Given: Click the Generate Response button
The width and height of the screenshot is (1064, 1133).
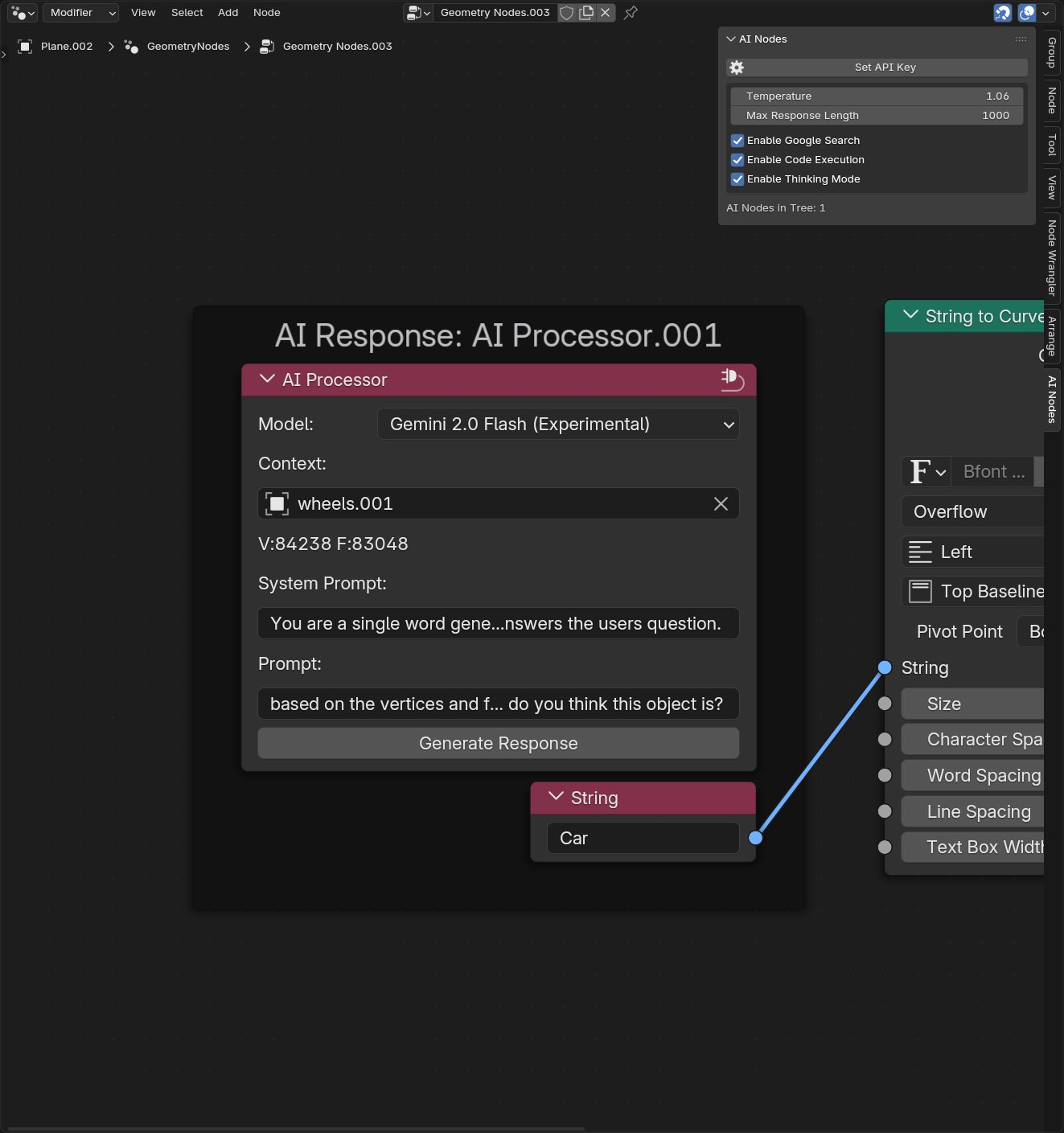Looking at the screenshot, I should (x=498, y=743).
